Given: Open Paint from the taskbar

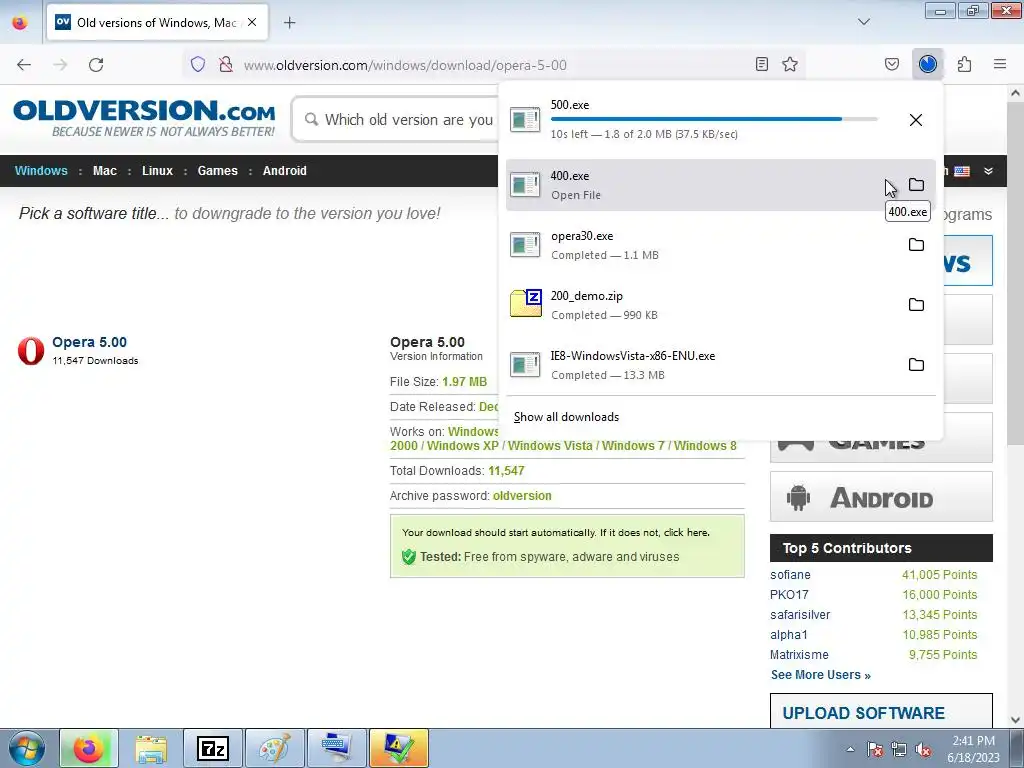Looking at the screenshot, I should [275, 748].
